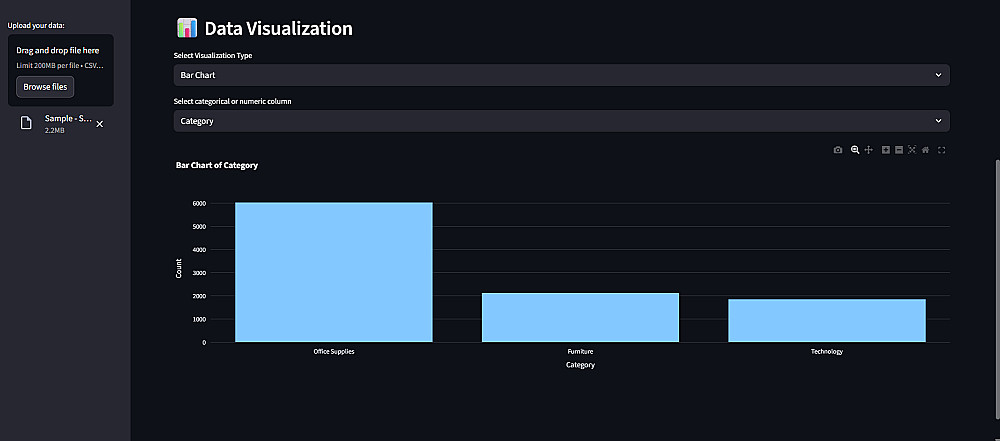This screenshot has width=1000, height=441.
Task: Select the Pan arrows tool
Action: 868,150
